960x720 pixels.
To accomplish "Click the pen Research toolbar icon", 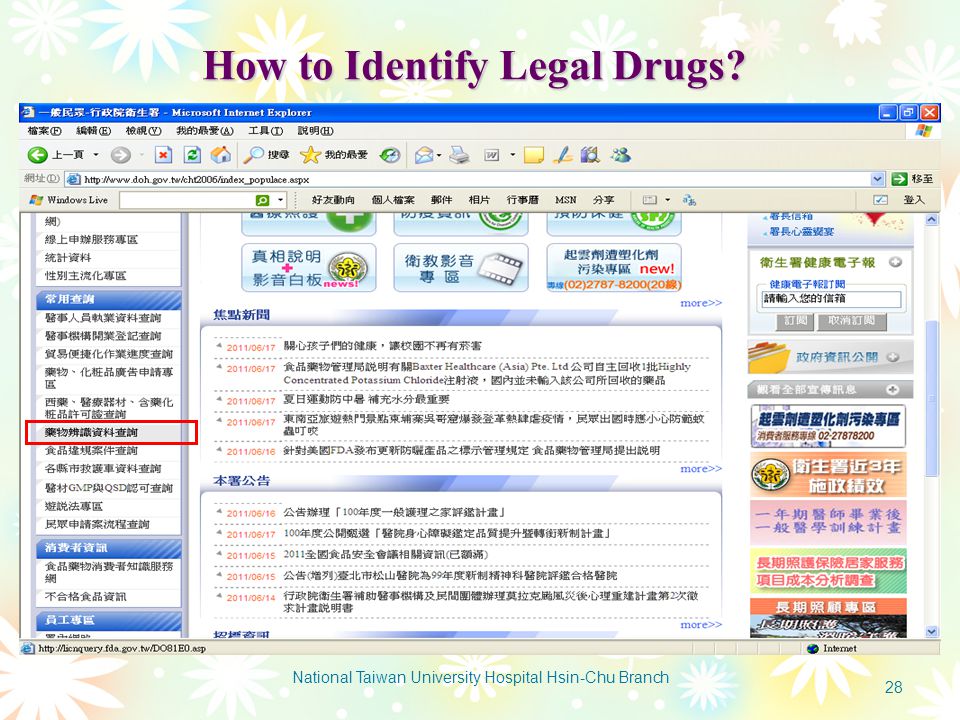I will point(562,156).
